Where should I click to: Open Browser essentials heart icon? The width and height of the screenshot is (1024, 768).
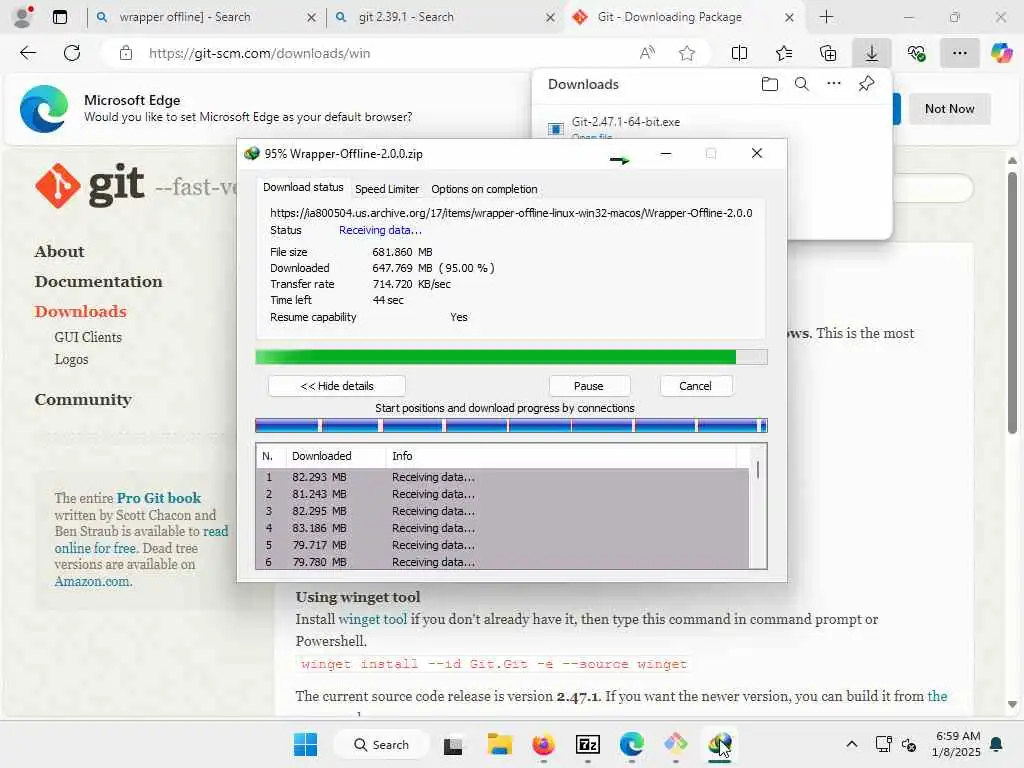916,53
